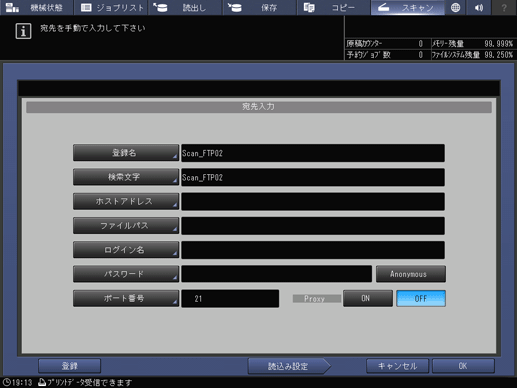Set login to Anonymous
The width and height of the screenshot is (517, 388).
coord(411,274)
